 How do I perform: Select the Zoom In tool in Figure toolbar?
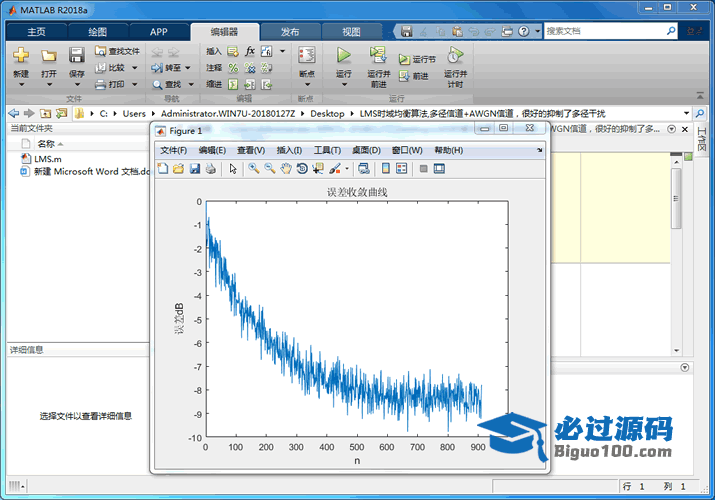point(254,169)
